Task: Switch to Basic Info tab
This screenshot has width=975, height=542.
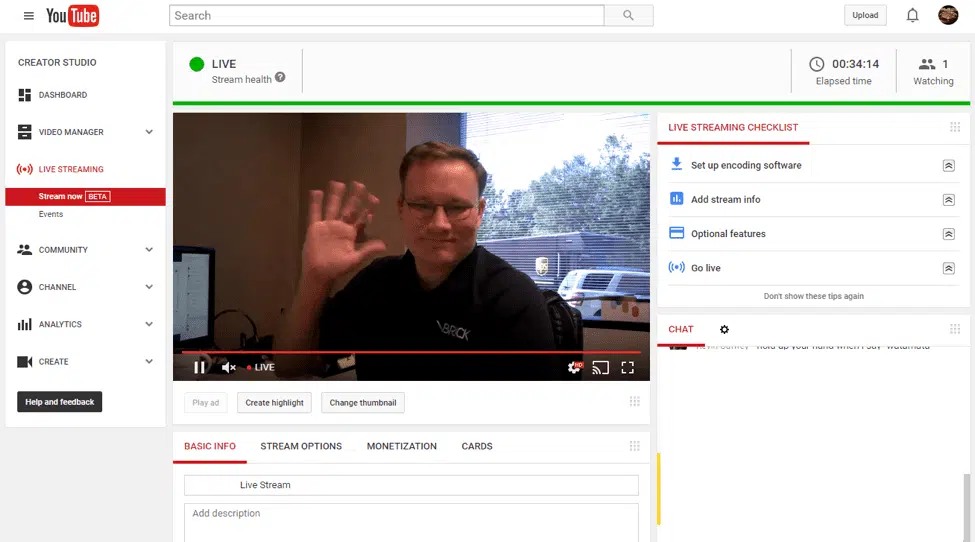Action: 210,446
